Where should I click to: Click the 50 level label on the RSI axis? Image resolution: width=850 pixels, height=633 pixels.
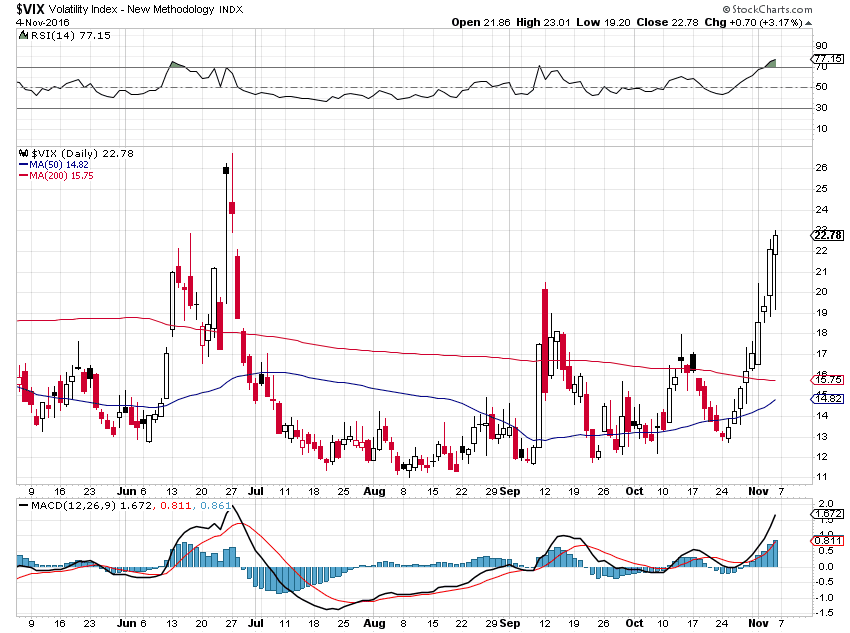(821, 87)
